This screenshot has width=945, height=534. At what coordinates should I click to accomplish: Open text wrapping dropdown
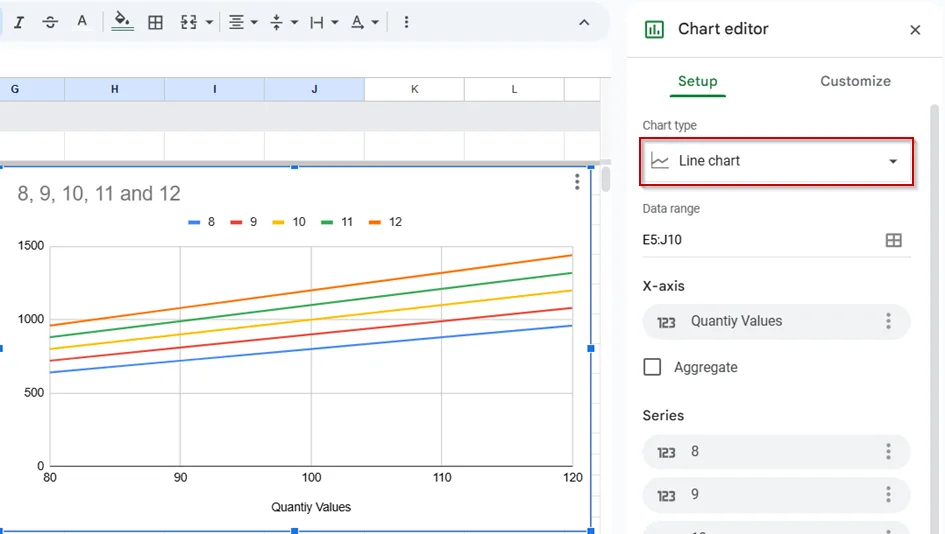[324, 22]
